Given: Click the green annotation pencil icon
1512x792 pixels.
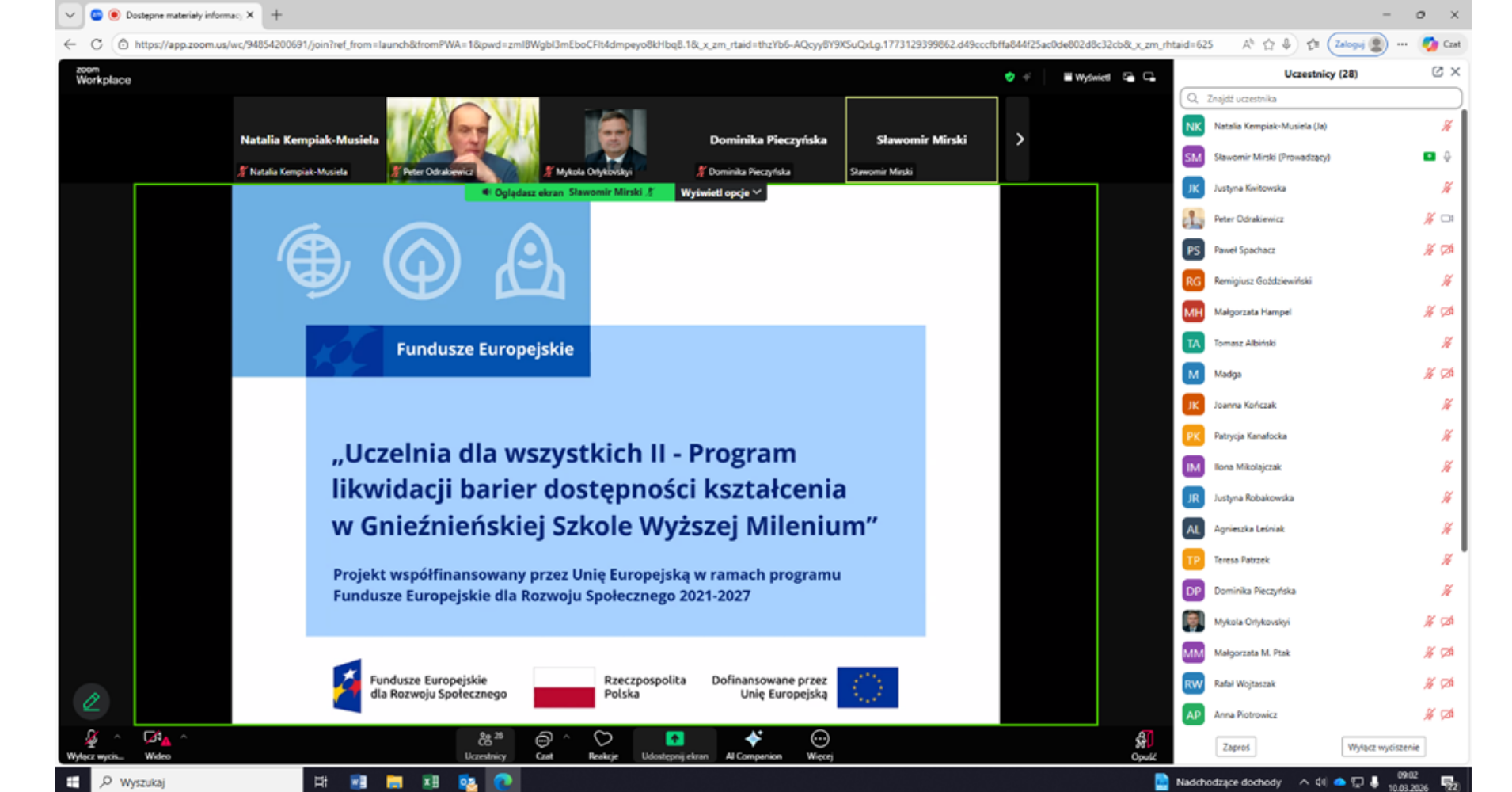Looking at the screenshot, I should click(91, 701).
